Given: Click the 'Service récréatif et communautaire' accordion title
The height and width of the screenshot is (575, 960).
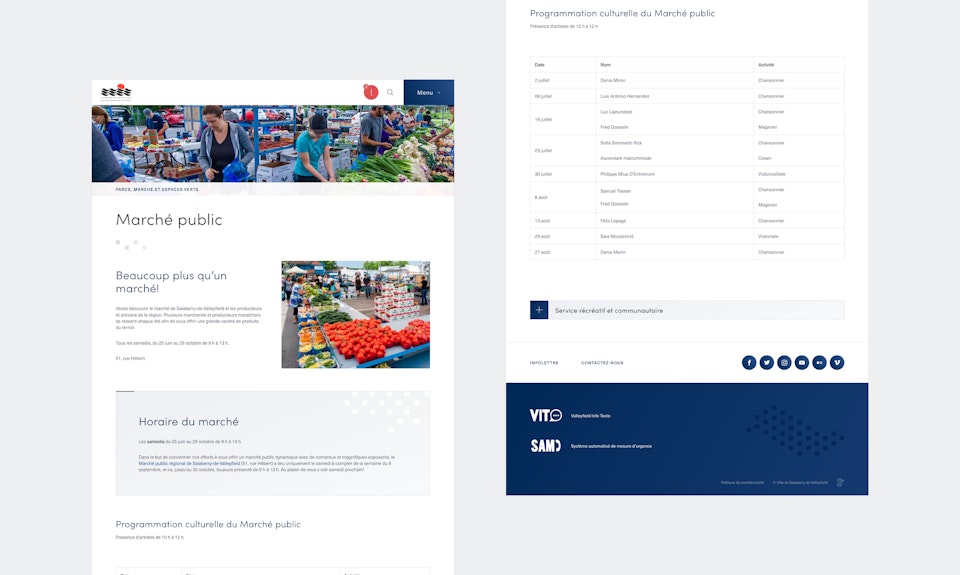Looking at the screenshot, I should click(x=609, y=311).
